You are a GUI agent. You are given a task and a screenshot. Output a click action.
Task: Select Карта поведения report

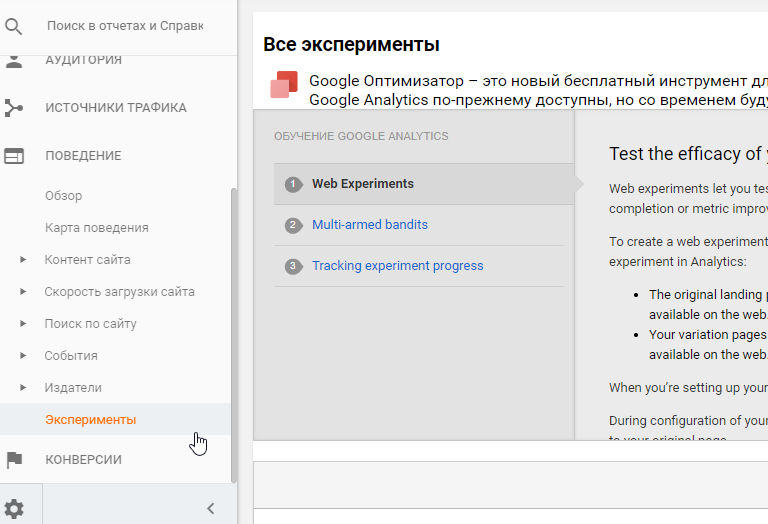point(96,228)
